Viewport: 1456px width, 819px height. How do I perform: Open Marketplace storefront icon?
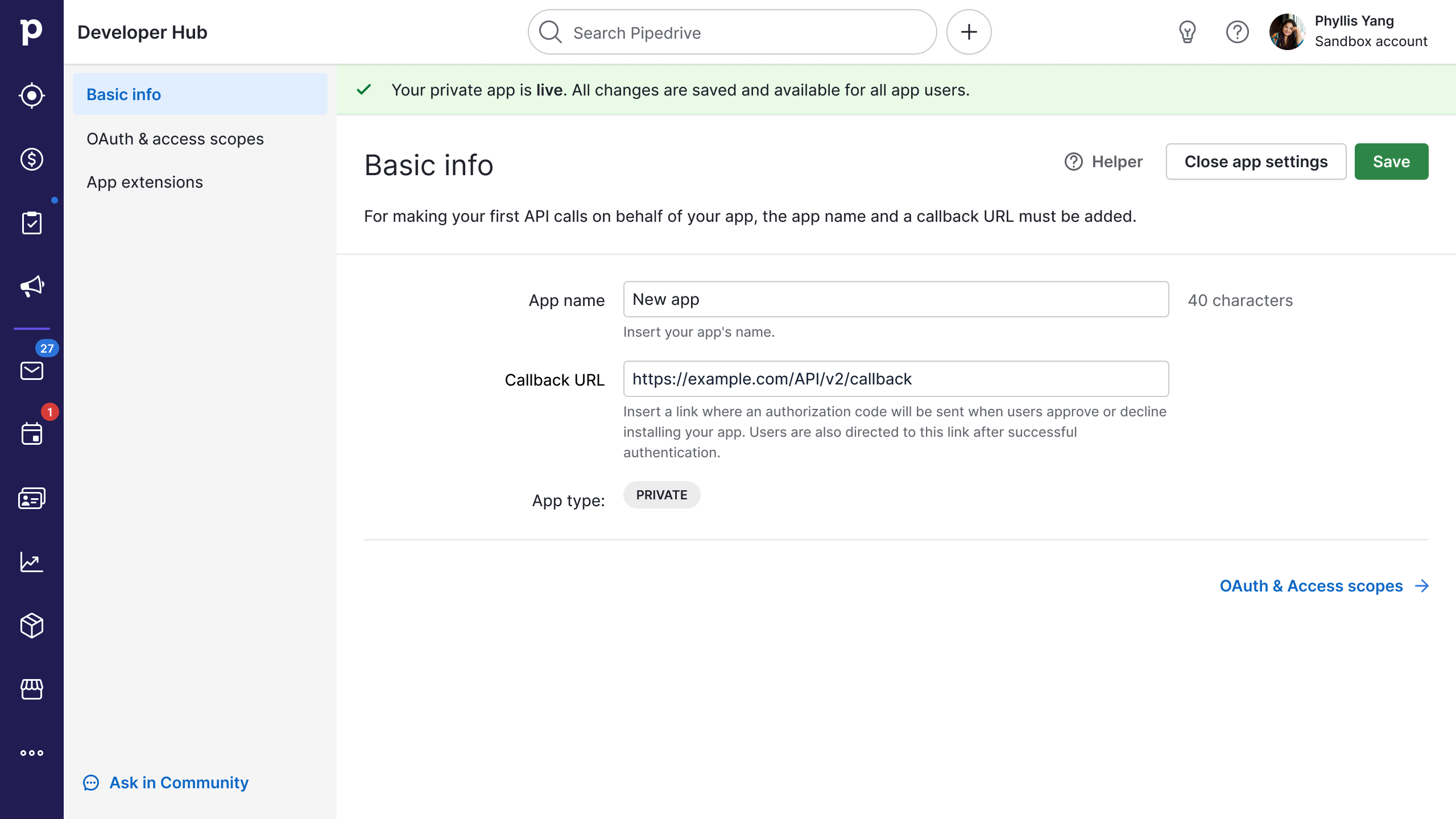[32, 689]
